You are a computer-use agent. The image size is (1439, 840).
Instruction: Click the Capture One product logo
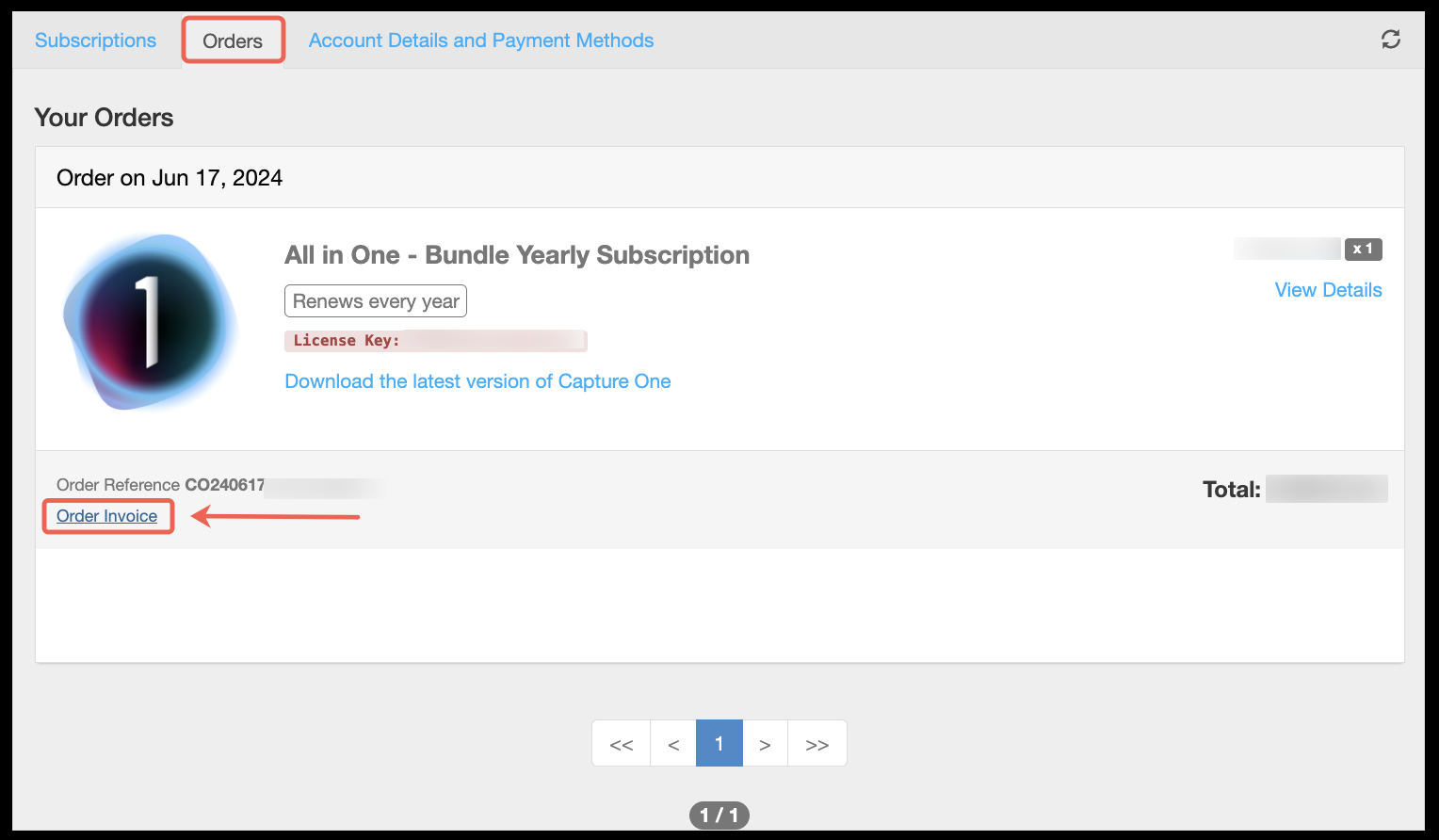coord(149,321)
